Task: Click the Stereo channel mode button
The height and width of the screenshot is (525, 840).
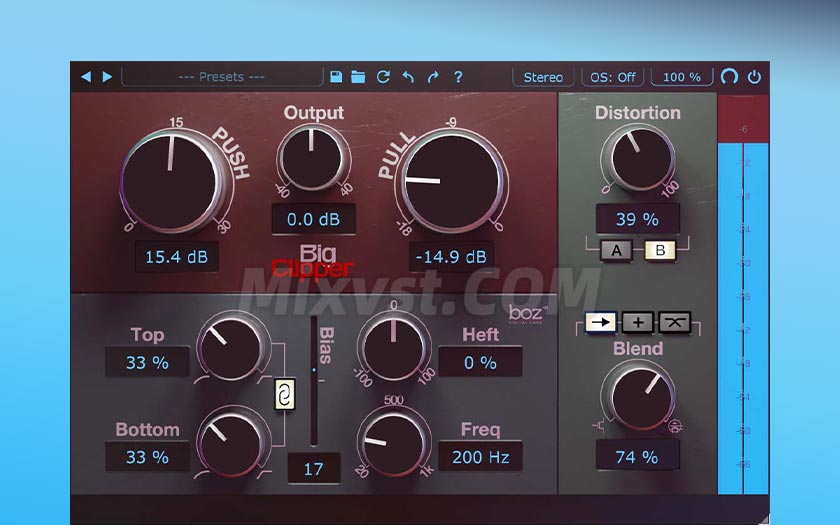Action: pos(543,77)
